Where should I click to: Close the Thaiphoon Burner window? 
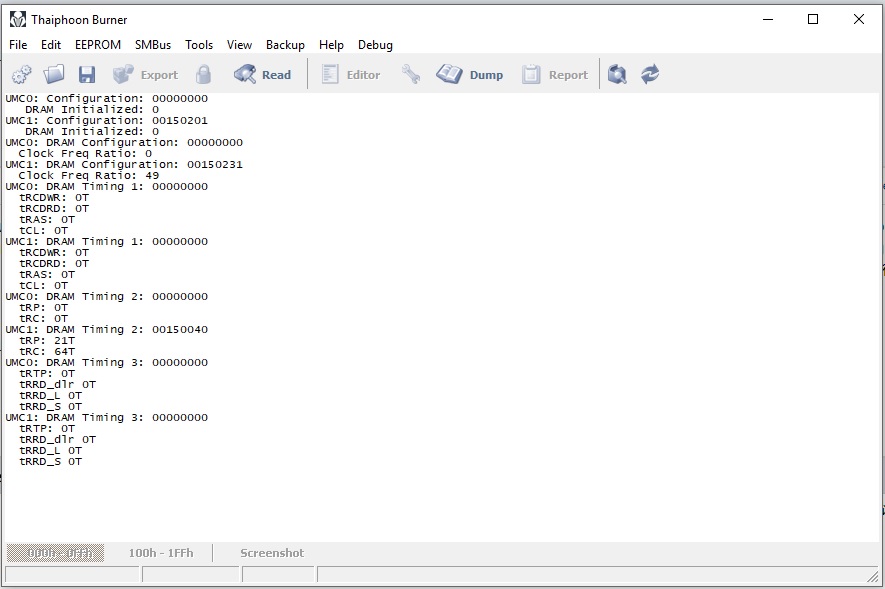[858, 19]
